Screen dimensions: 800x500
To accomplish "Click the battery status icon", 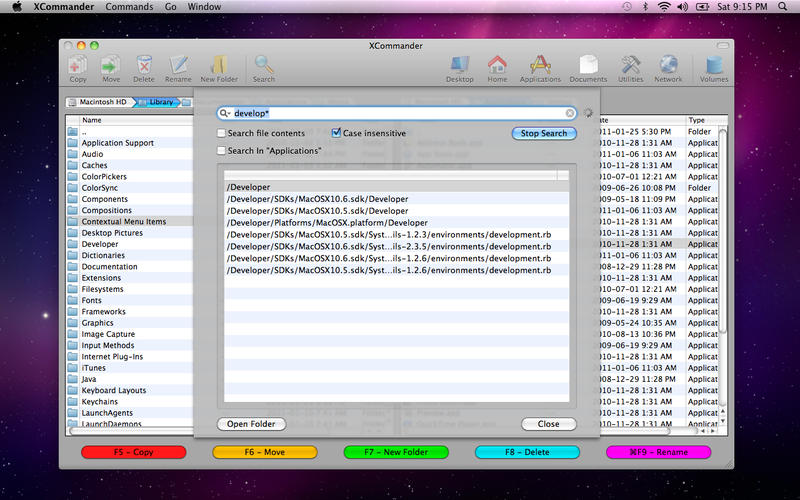I will [703, 7].
